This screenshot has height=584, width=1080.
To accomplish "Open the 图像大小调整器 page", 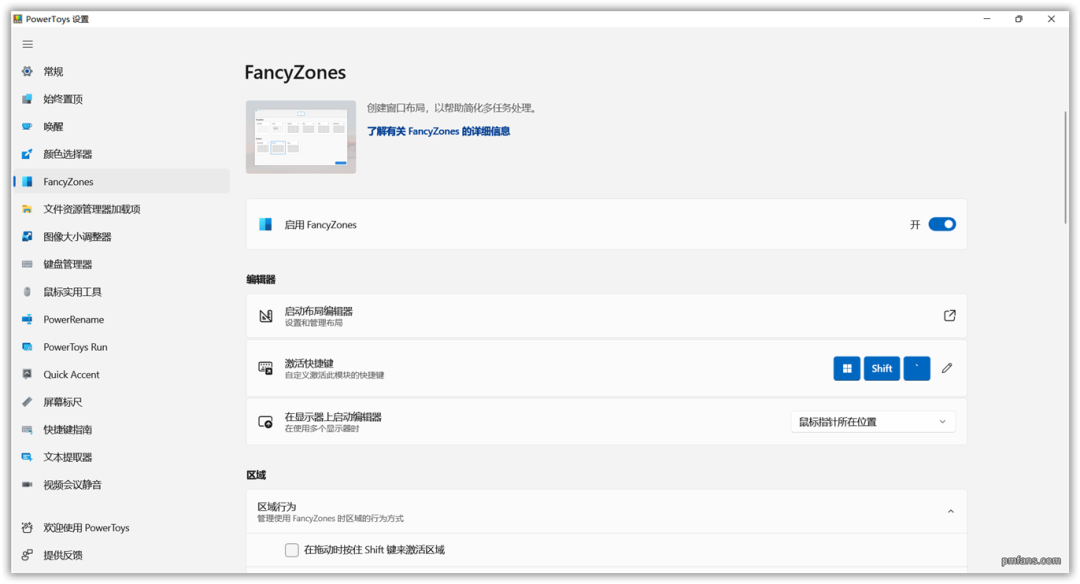I will pyautogui.click(x=121, y=236).
